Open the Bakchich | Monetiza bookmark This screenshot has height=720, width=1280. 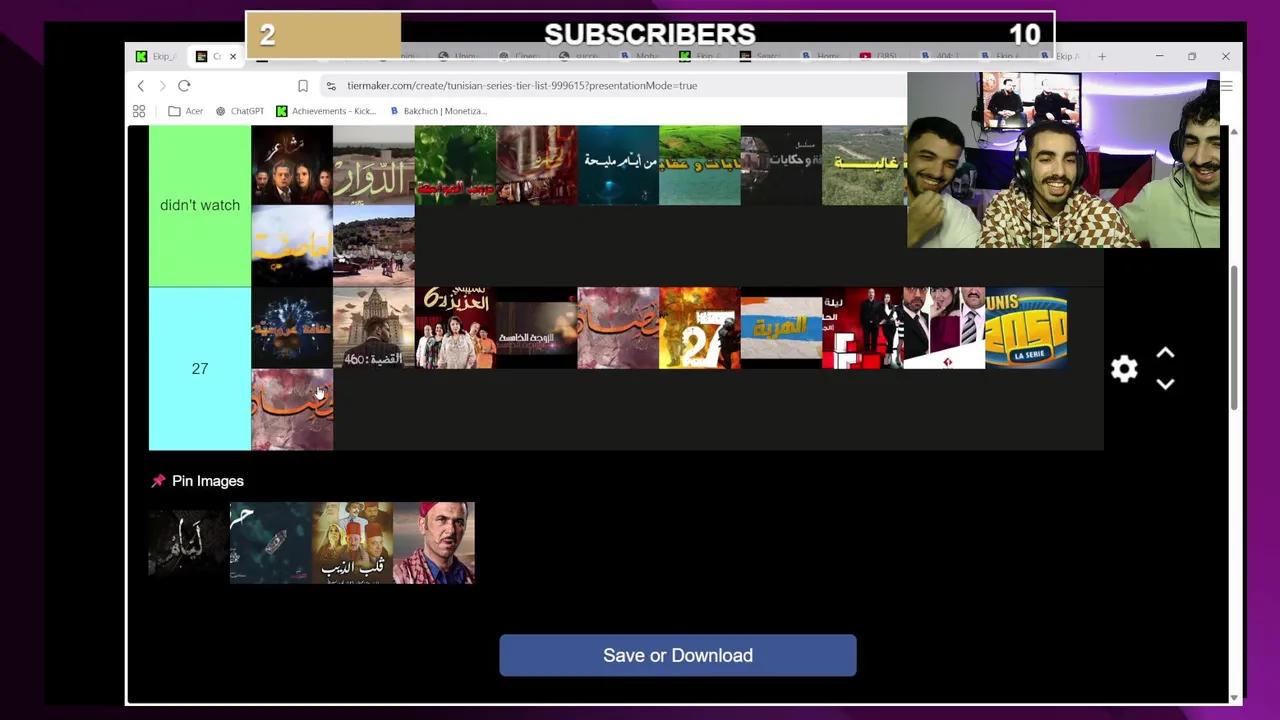tap(437, 111)
